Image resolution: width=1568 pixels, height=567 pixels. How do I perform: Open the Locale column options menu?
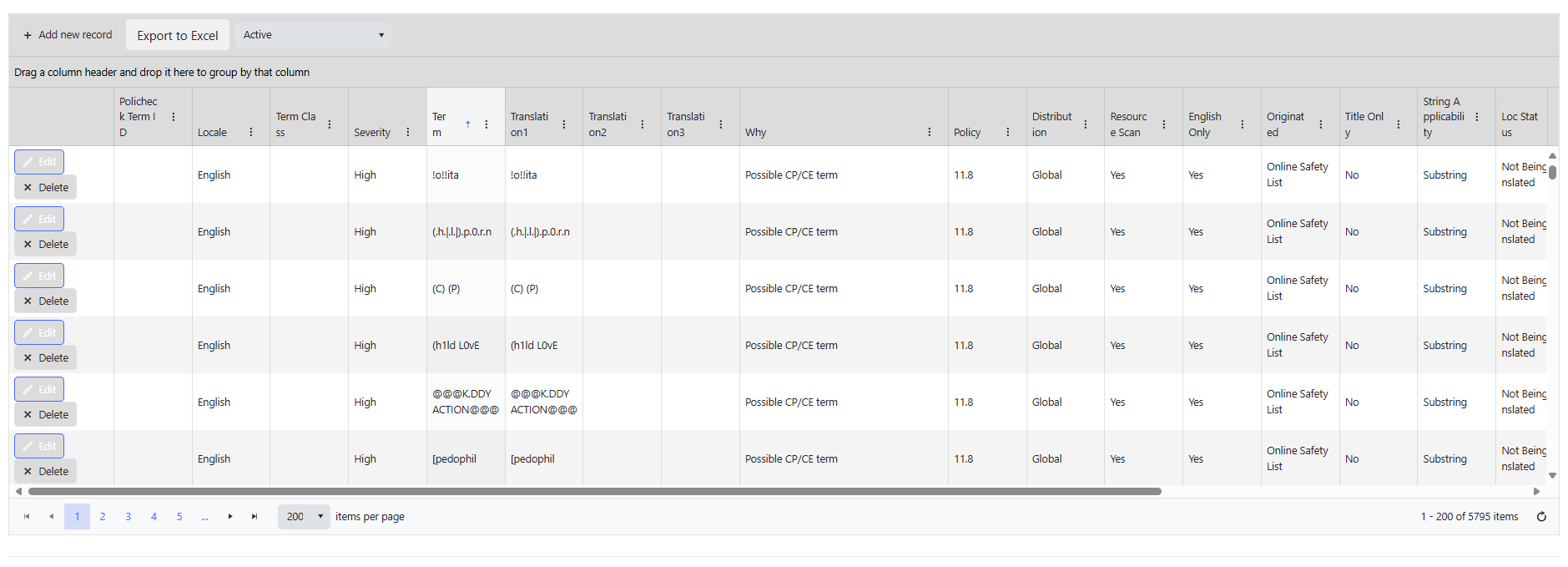pos(251,132)
